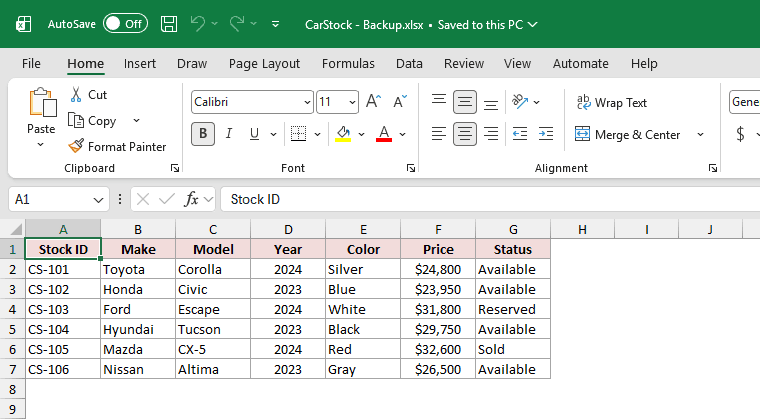Open the File menu tab
Image resolution: width=760 pixels, height=419 pixels.
[x=32, y=64]
